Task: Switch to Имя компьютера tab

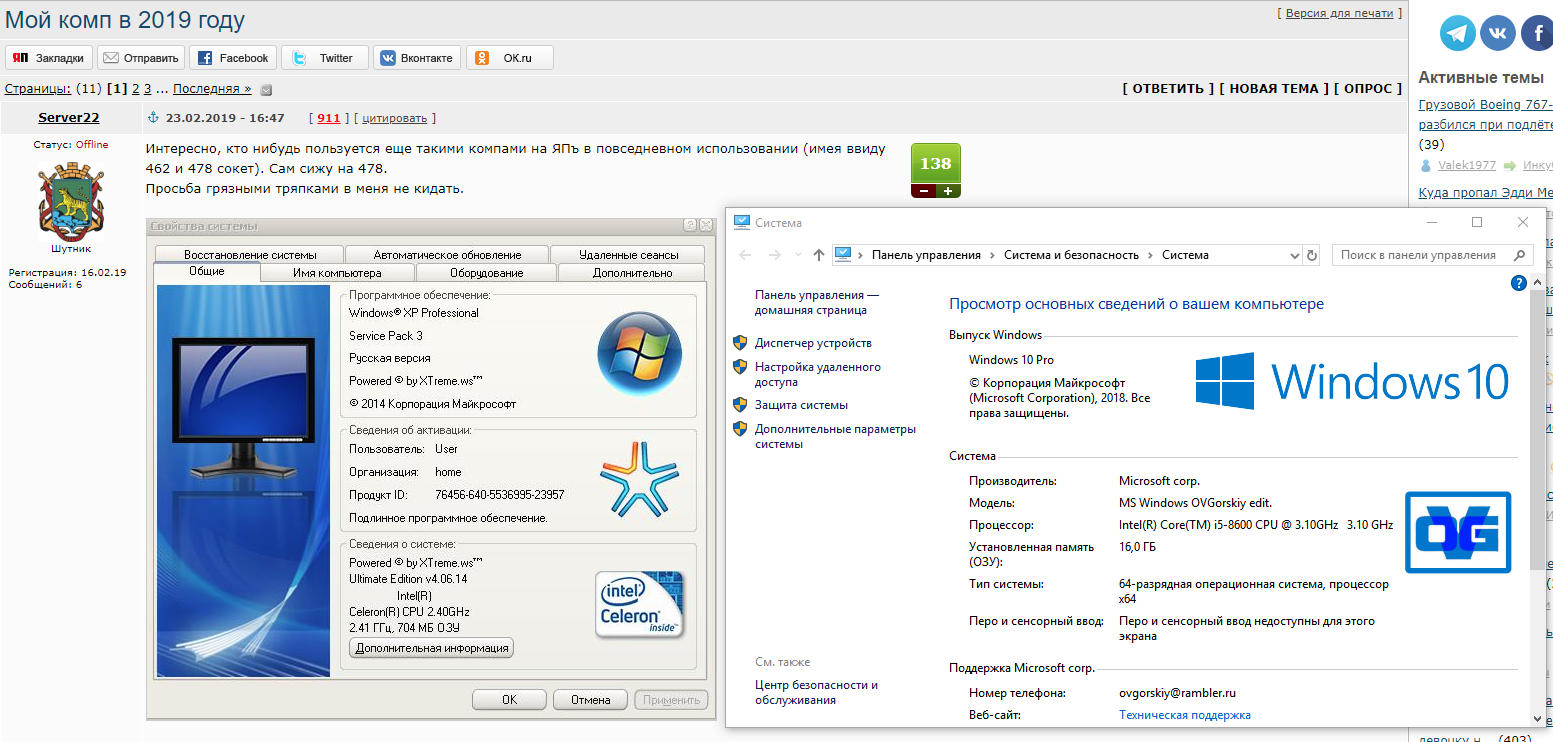Action: point(337,273)
